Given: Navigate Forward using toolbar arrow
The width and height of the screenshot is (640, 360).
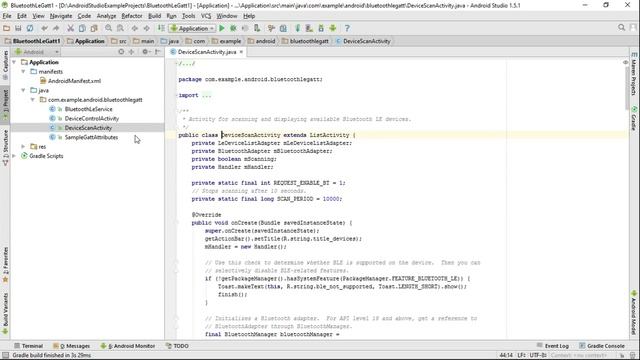Looking at the screenshot, I should pyautogui.click(x=146, y=28).
